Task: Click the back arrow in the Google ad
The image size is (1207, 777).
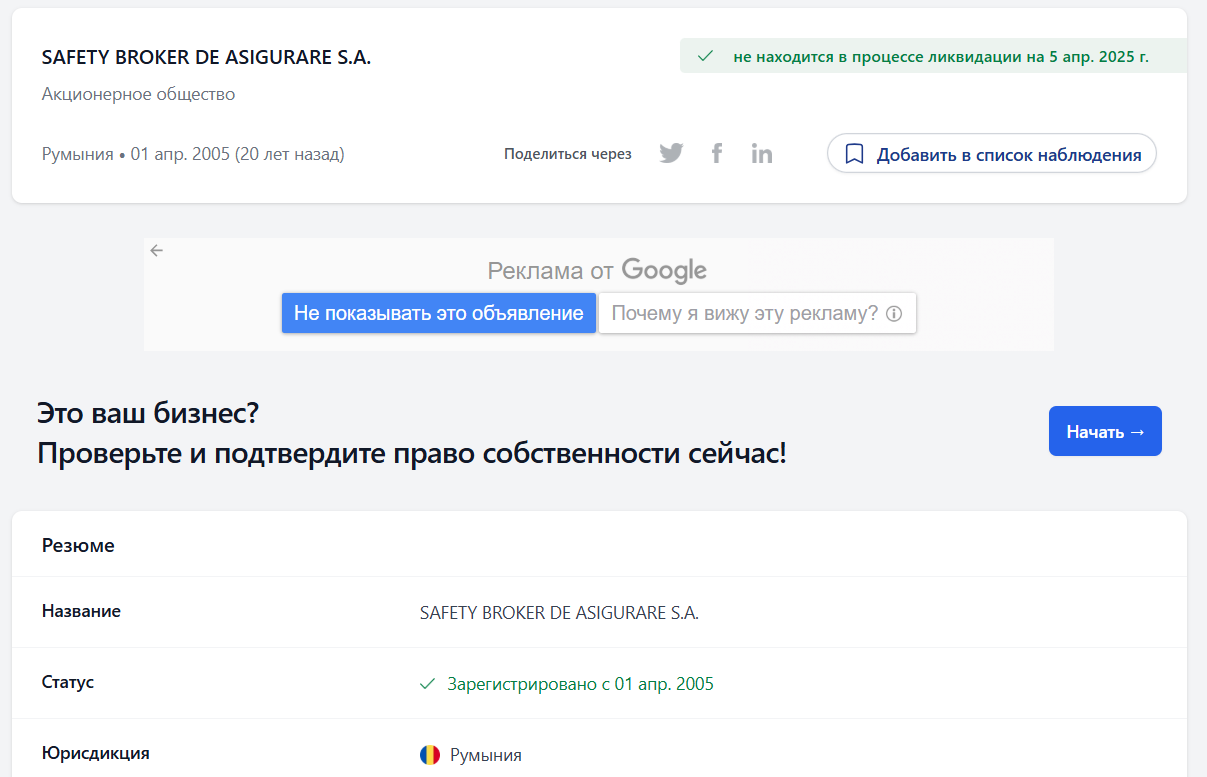Action: pyautogui.click(x=156, y=250)
